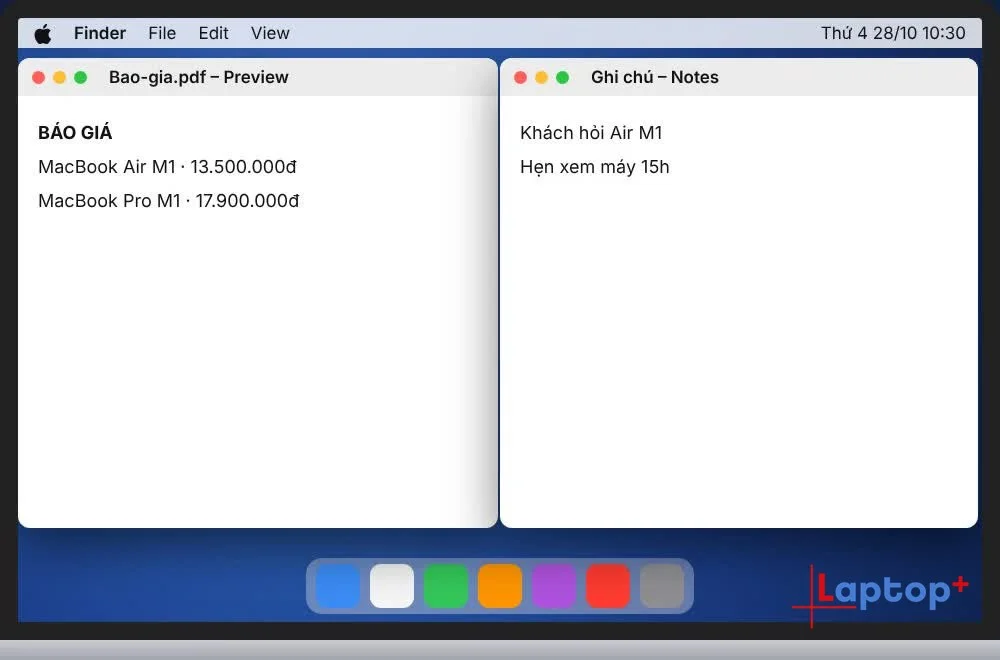The width and height of the screenshot is (1000, 660).
Task: Click the green icon in the Dock
Action: click(x=446, y=585)
